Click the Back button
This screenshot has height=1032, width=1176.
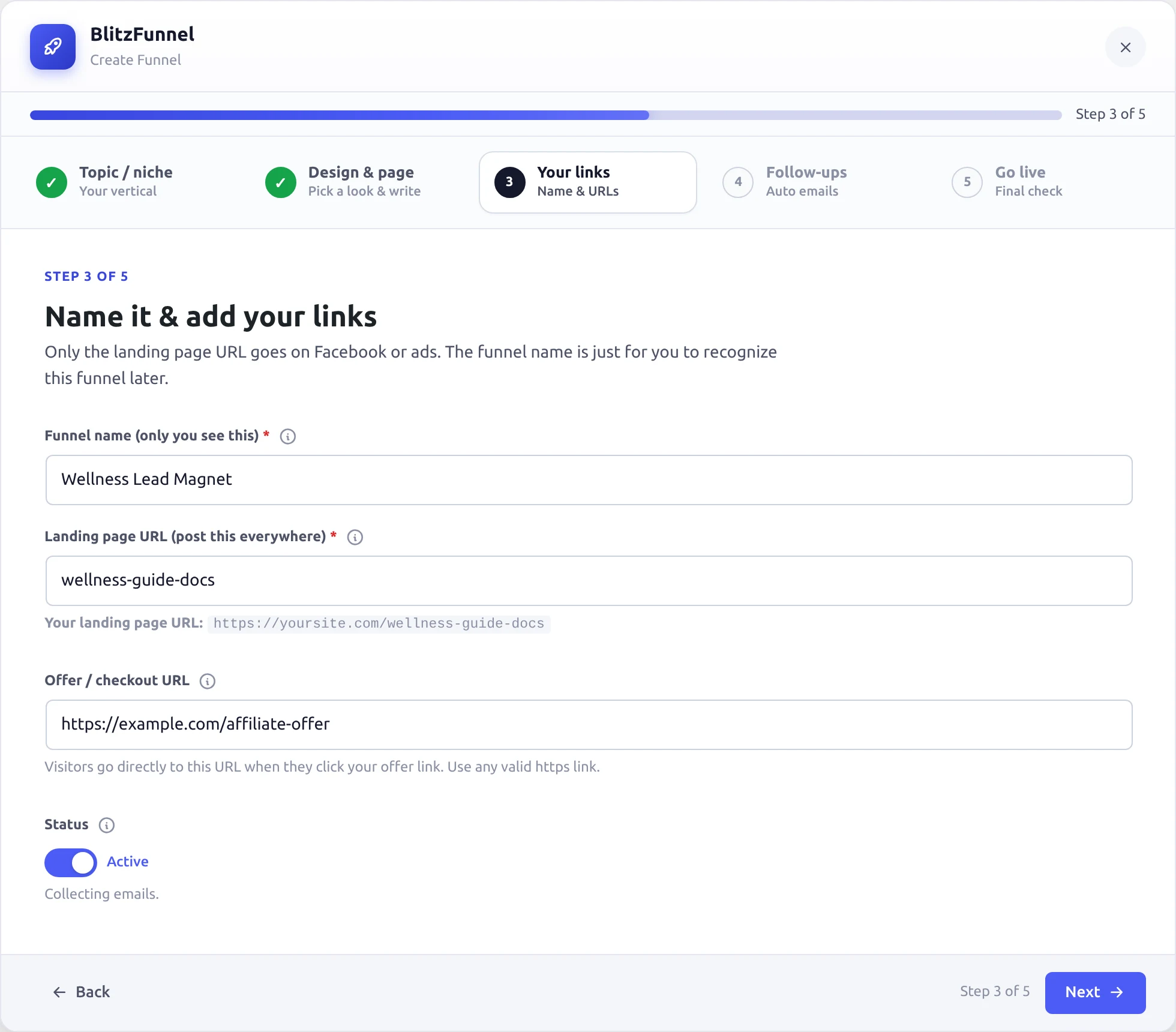pos(82,992)
